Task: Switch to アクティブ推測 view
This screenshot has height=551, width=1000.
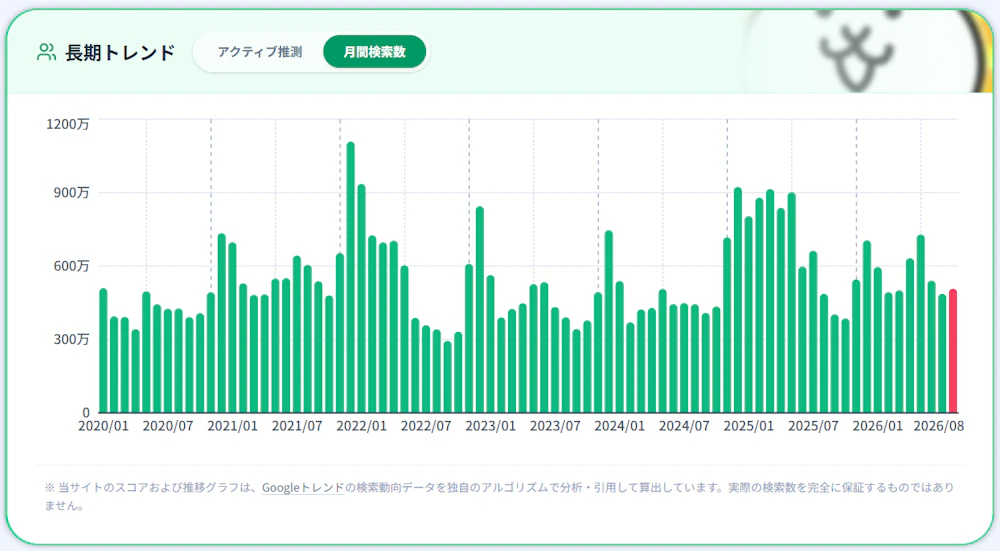Action: pyautogui.click(x=260, y=52)
